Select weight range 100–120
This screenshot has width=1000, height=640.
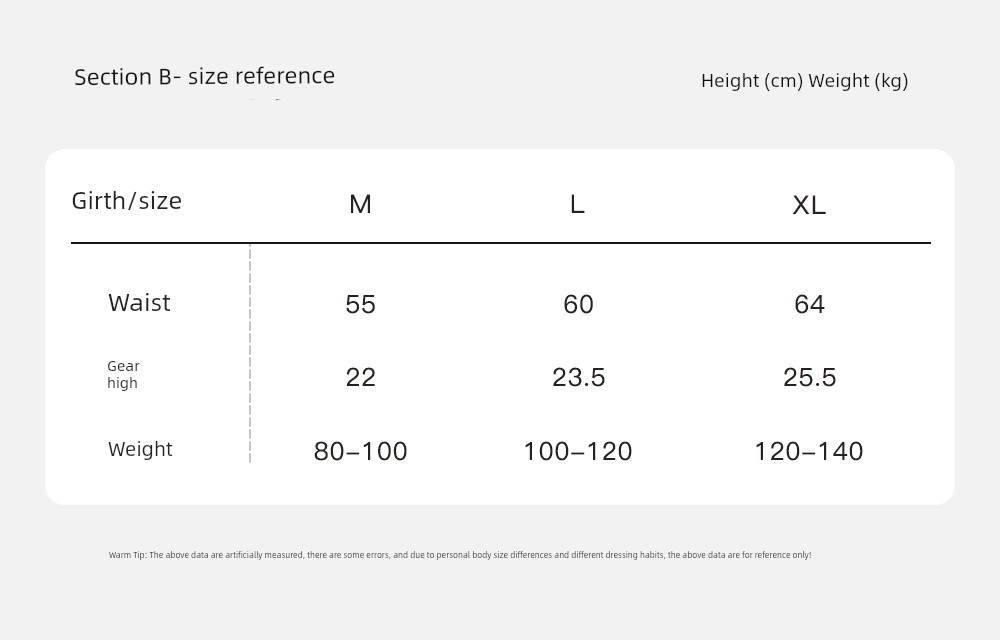coord(578,451)
